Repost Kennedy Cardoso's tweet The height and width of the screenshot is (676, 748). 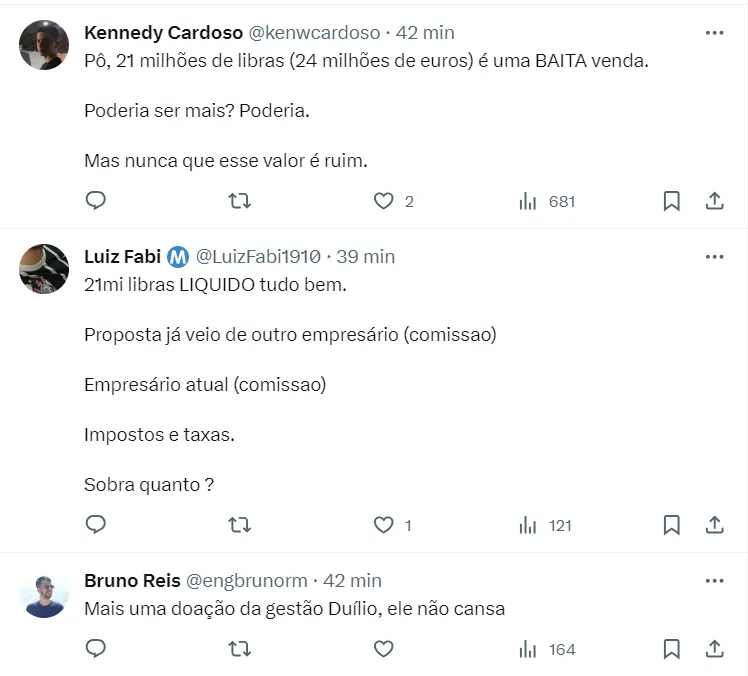tap(240, 201)
